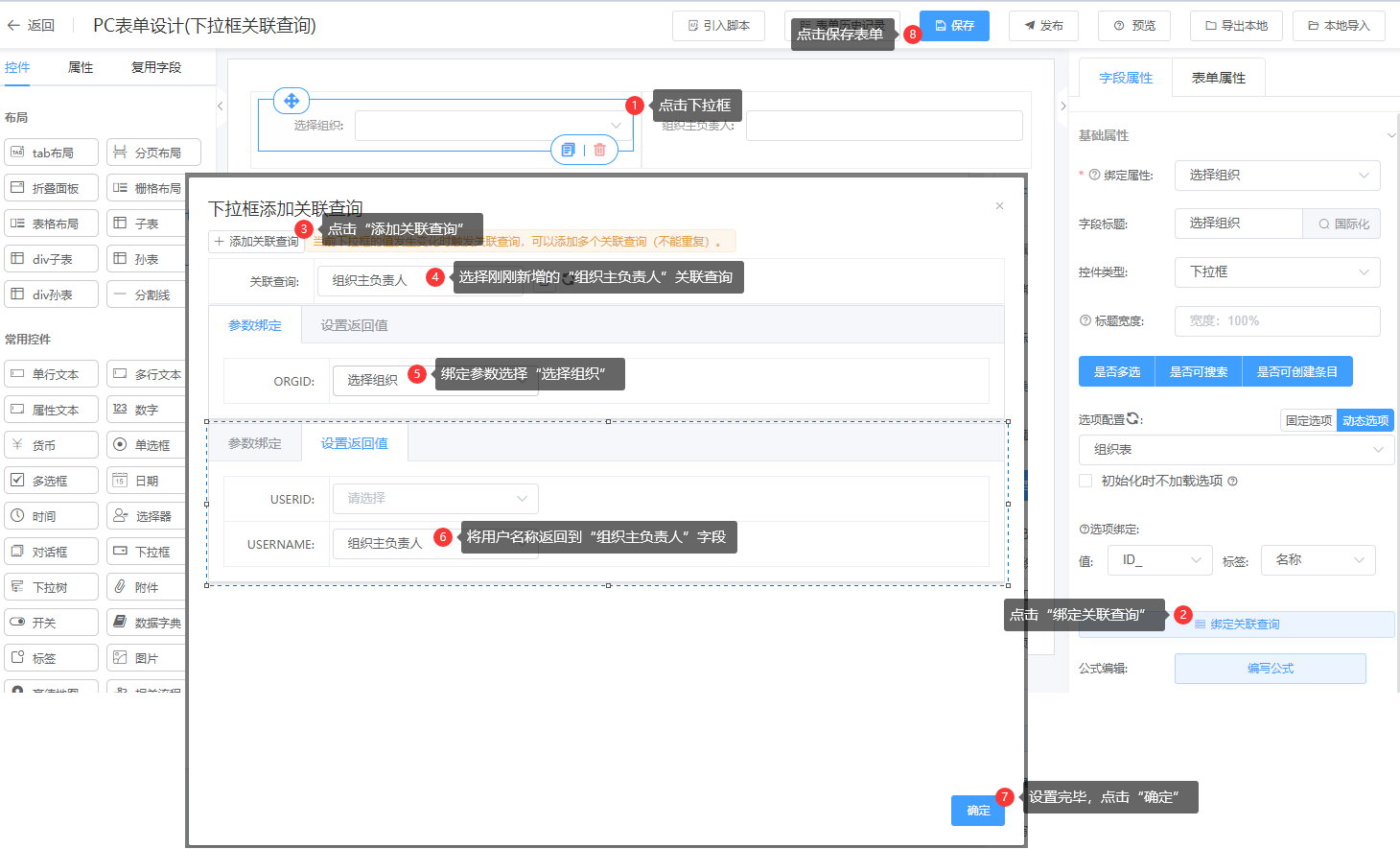1400x849 pixels.
Task: Click the 绑定关联查询 button
Action: coord(1237,625)
